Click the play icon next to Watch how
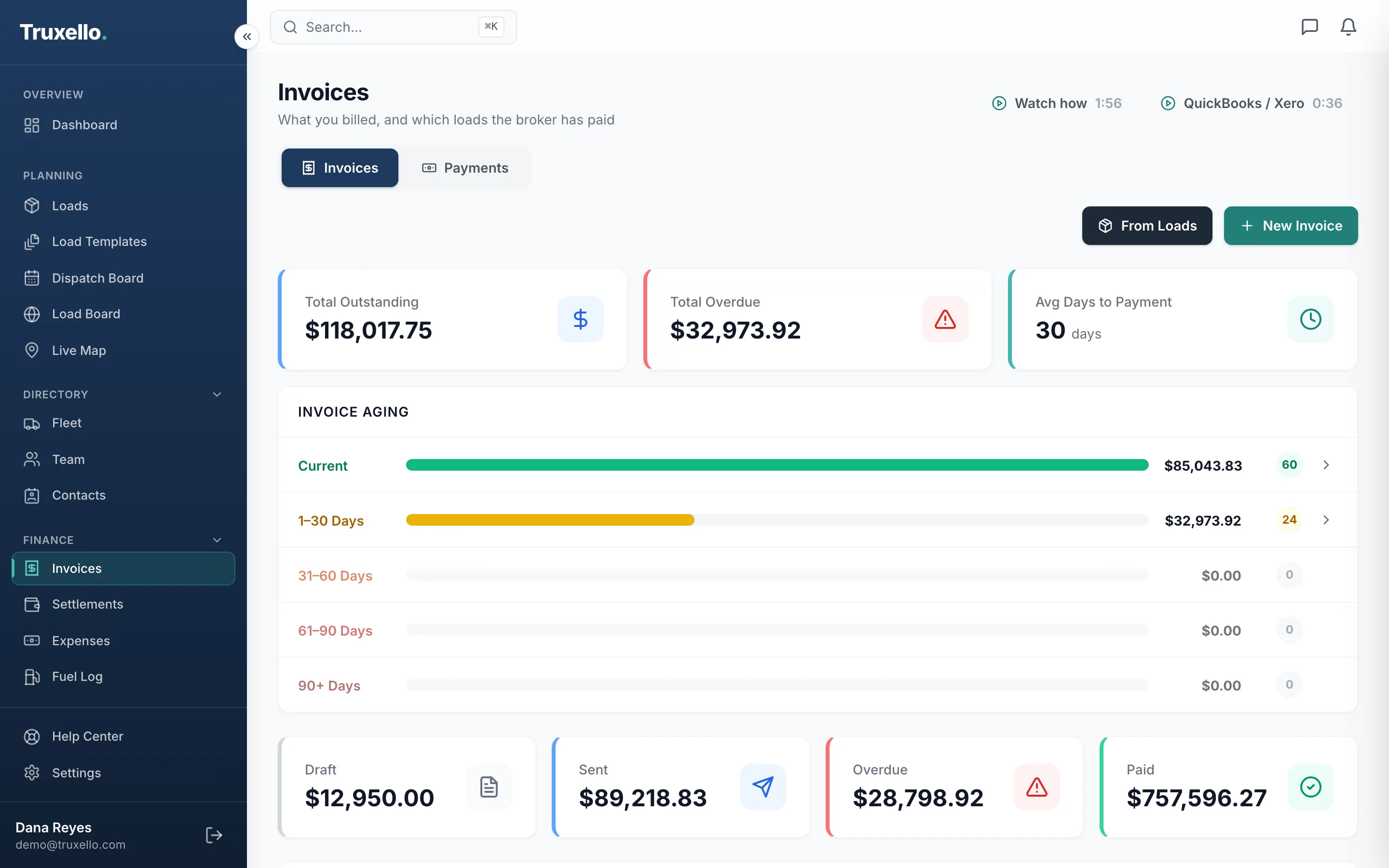1389x868 pixels. 999,103
